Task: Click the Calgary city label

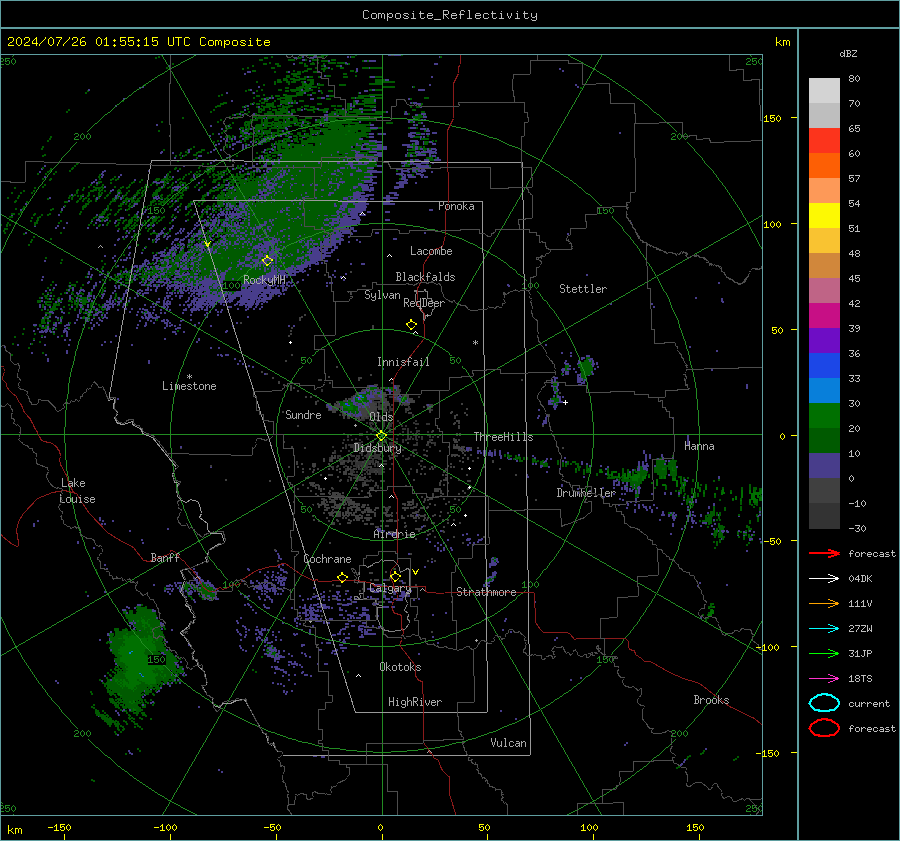Action: [390, 588]
